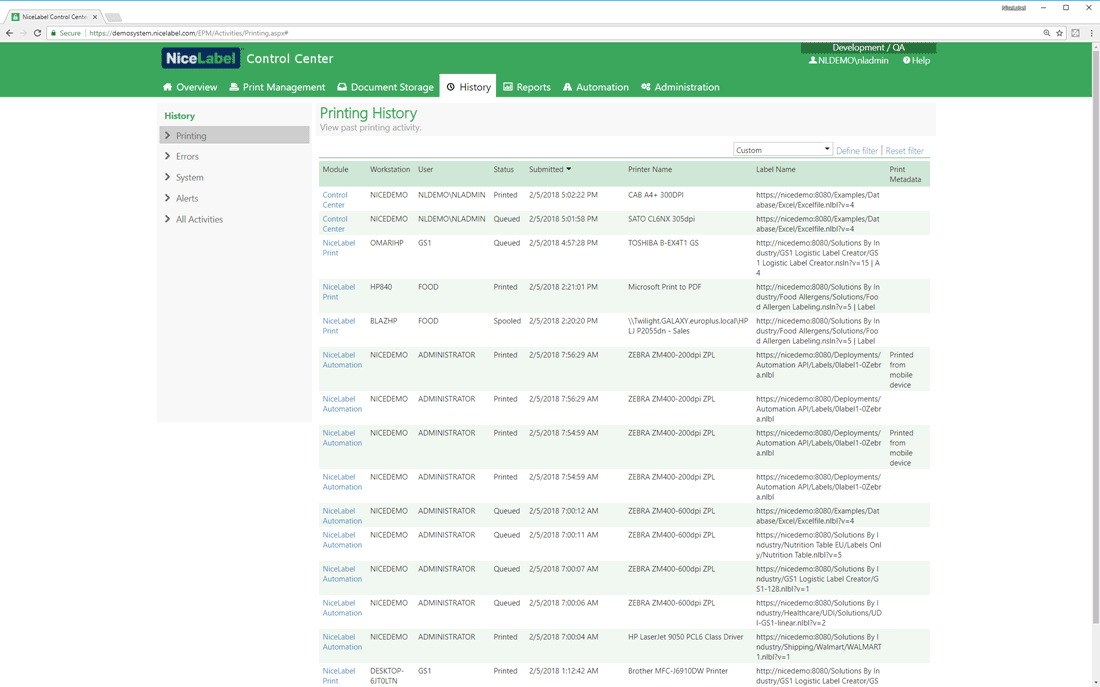Viewport: 1100px width, 687px height.
Task: Click HP LaserJet 9050 PCL6 Class Driver cell
Action: [685, 637]
